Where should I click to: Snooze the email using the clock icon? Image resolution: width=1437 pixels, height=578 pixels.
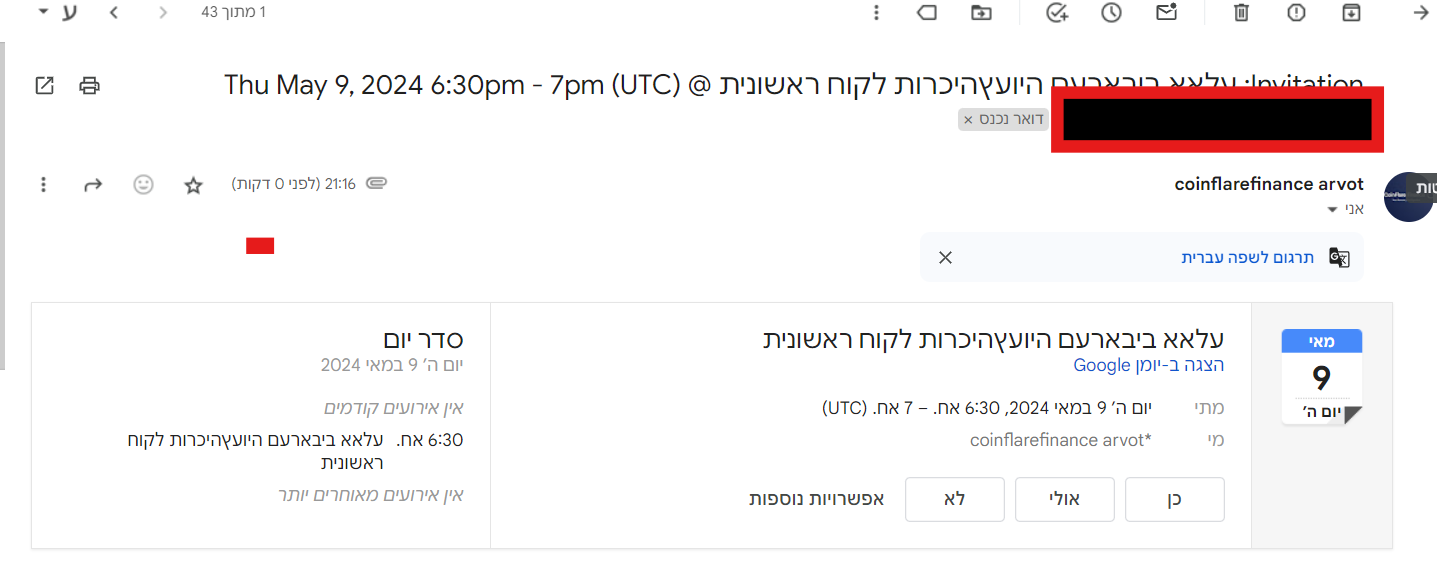(x=1111, y=13)
